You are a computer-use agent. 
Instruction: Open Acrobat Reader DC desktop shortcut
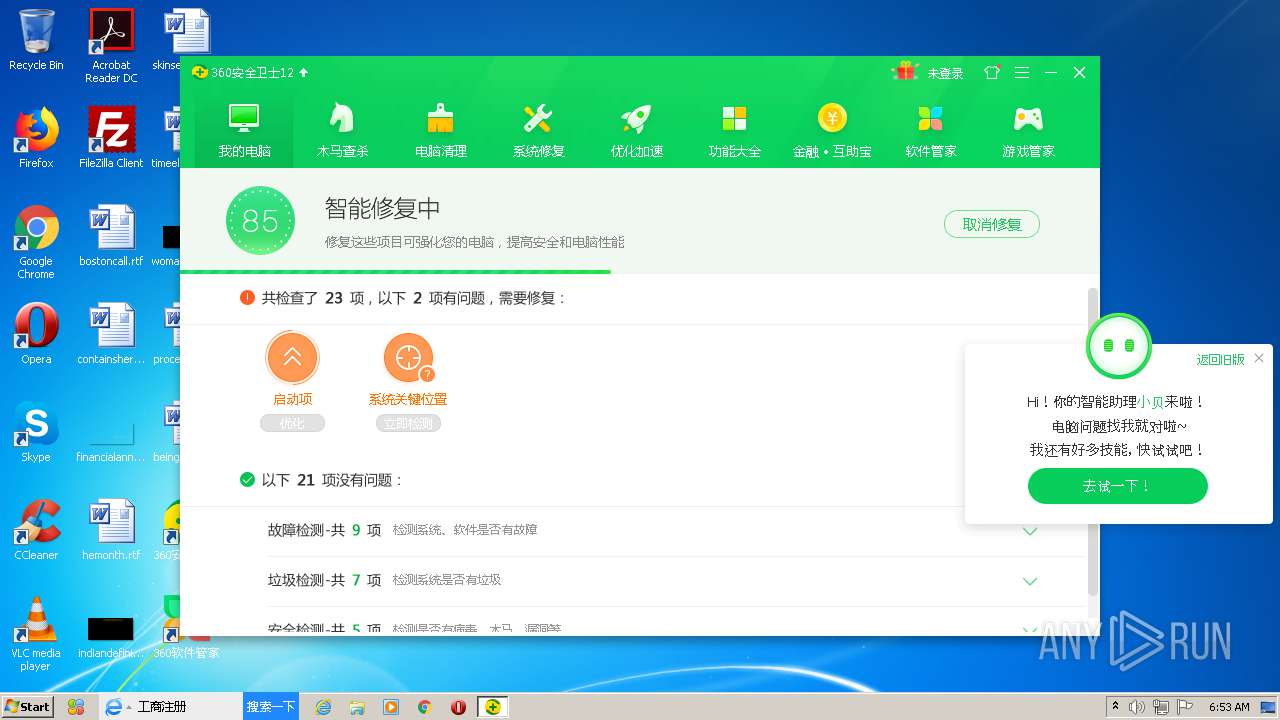click(111, 46)
